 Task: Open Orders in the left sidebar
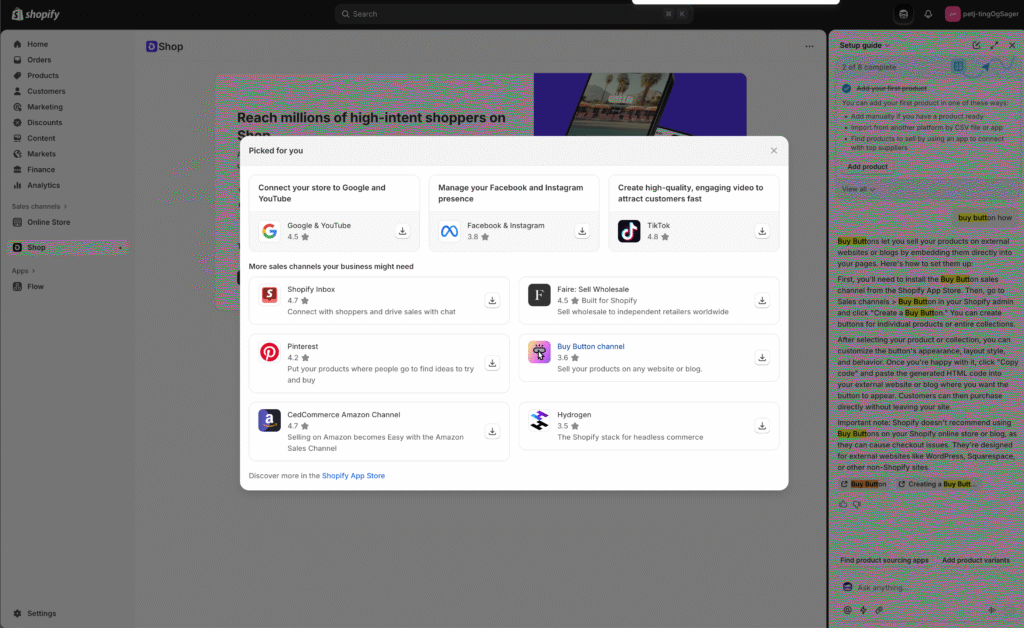(x=39, y=60)
